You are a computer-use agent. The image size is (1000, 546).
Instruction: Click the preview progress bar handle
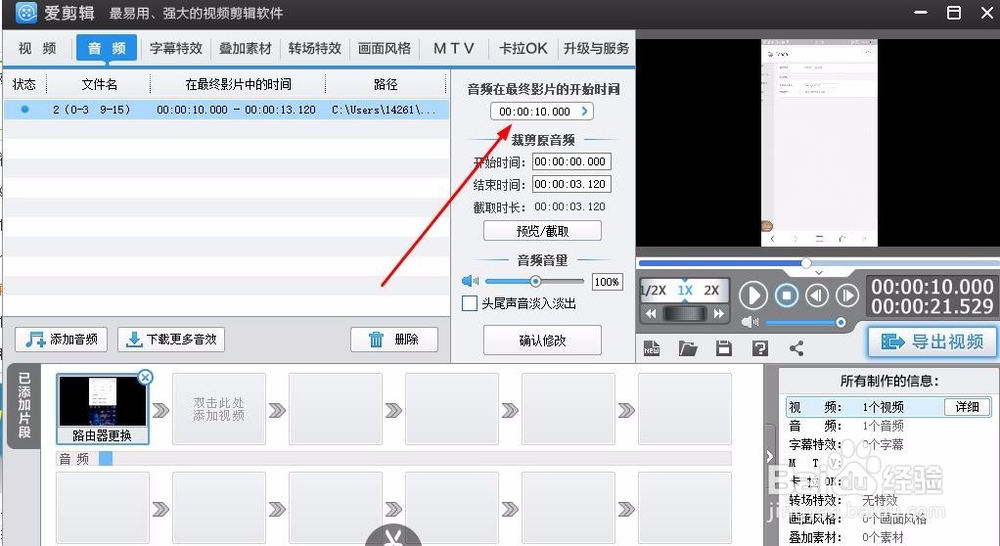point(806,263)
